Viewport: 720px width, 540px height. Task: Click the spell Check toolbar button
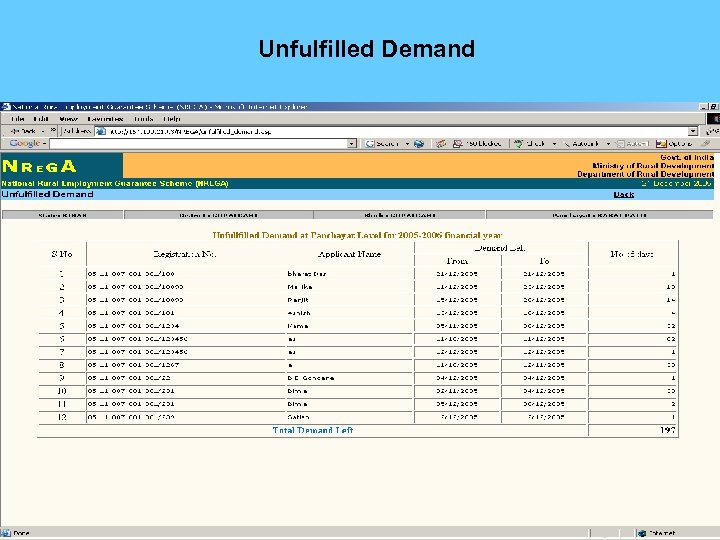point(530,144)
